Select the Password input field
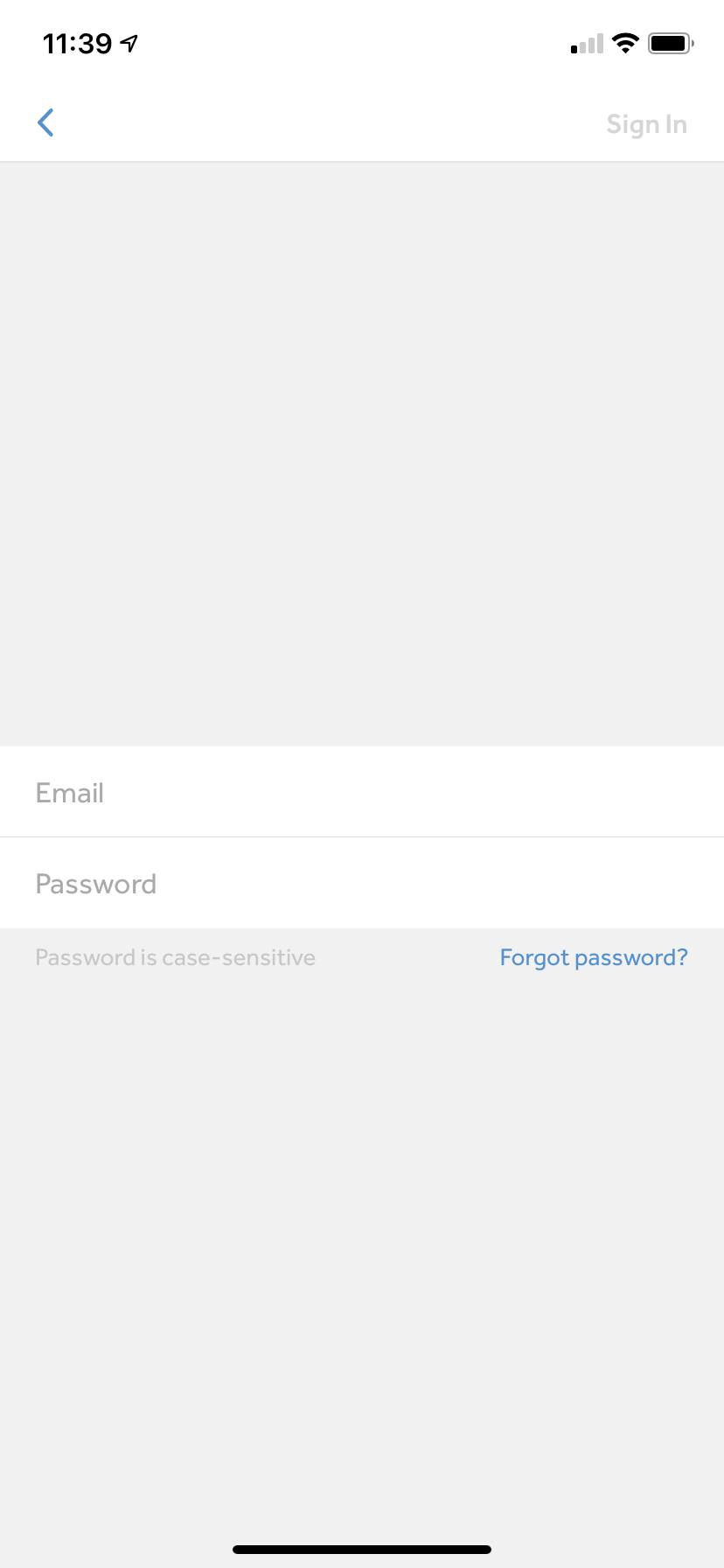The image size is (724, 1568). [362, 883]
